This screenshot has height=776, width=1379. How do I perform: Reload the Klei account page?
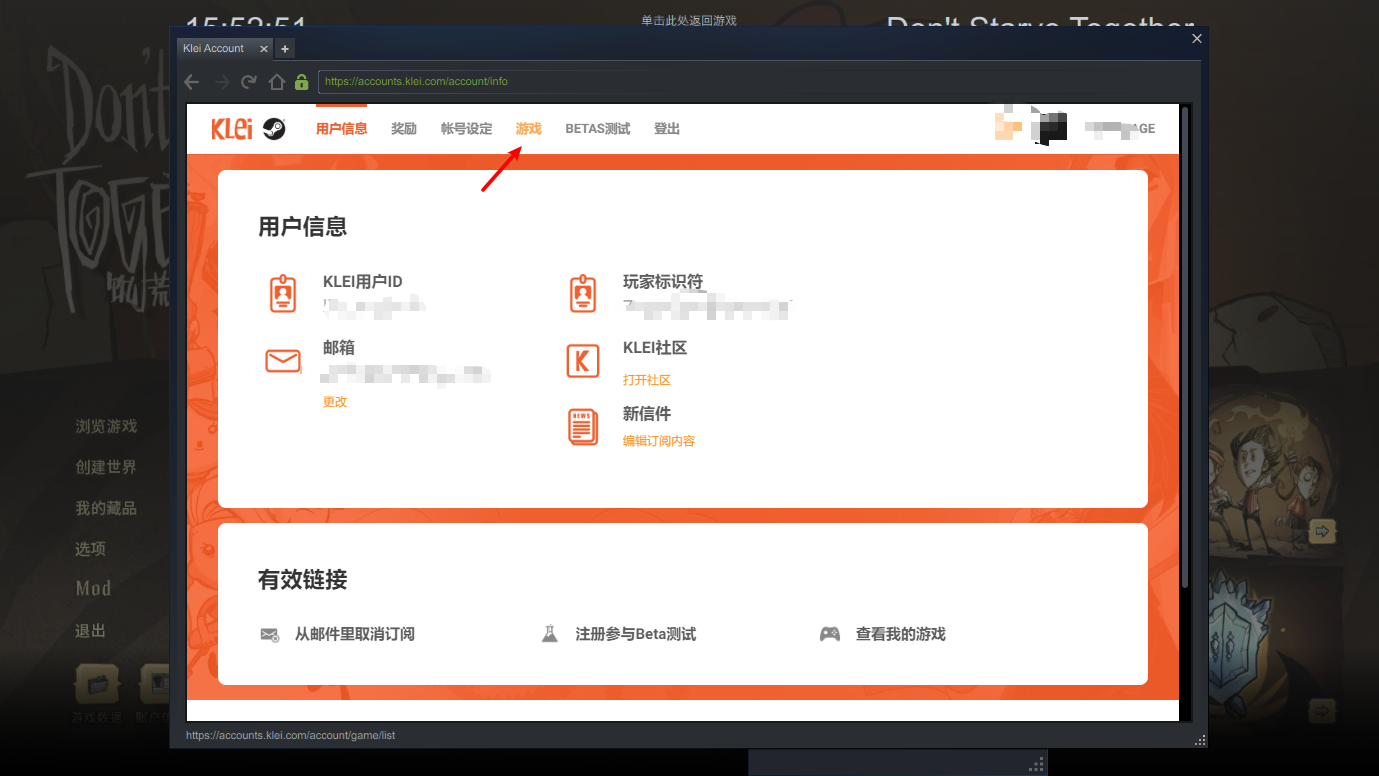[249, 82]
